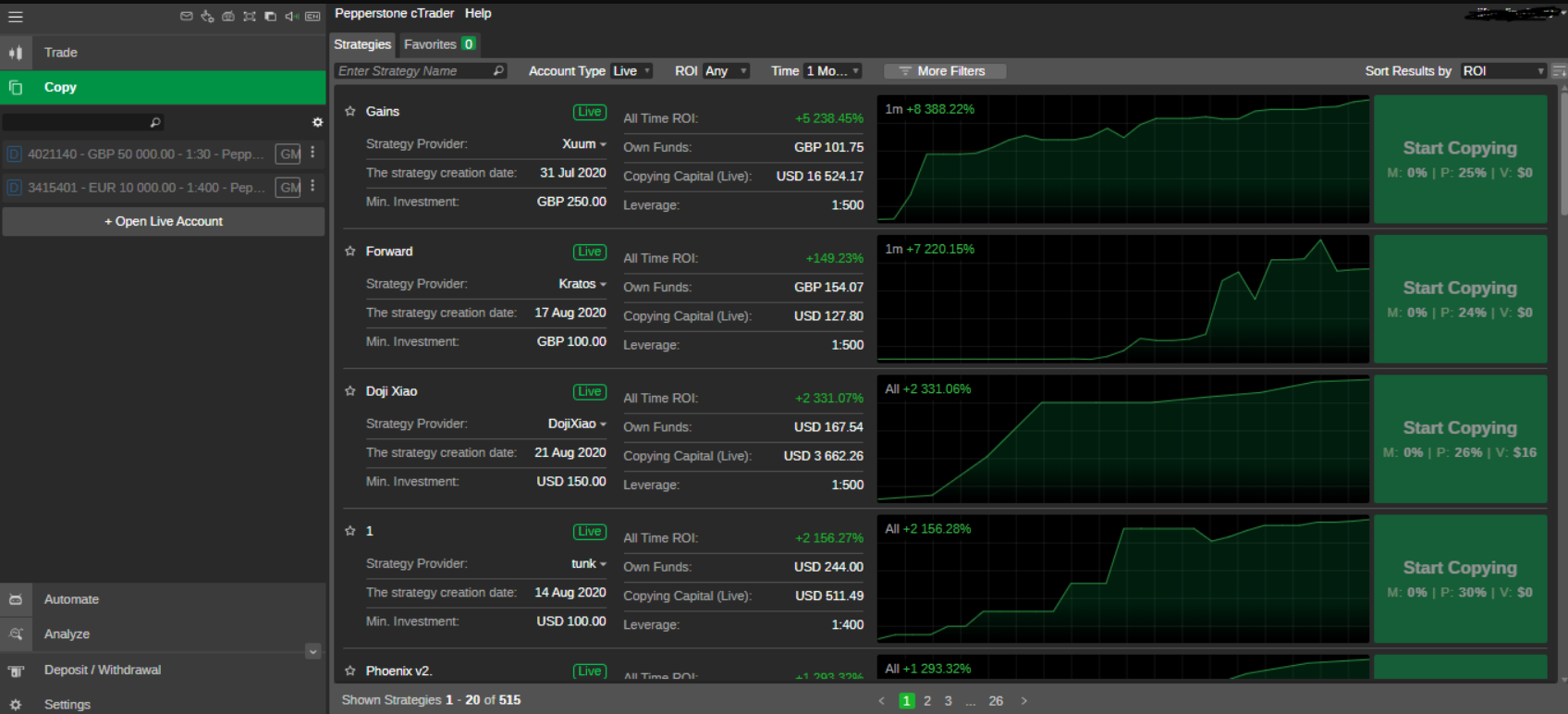
Task: Click the Copy section pages icon
Action: tap(16, 87)
